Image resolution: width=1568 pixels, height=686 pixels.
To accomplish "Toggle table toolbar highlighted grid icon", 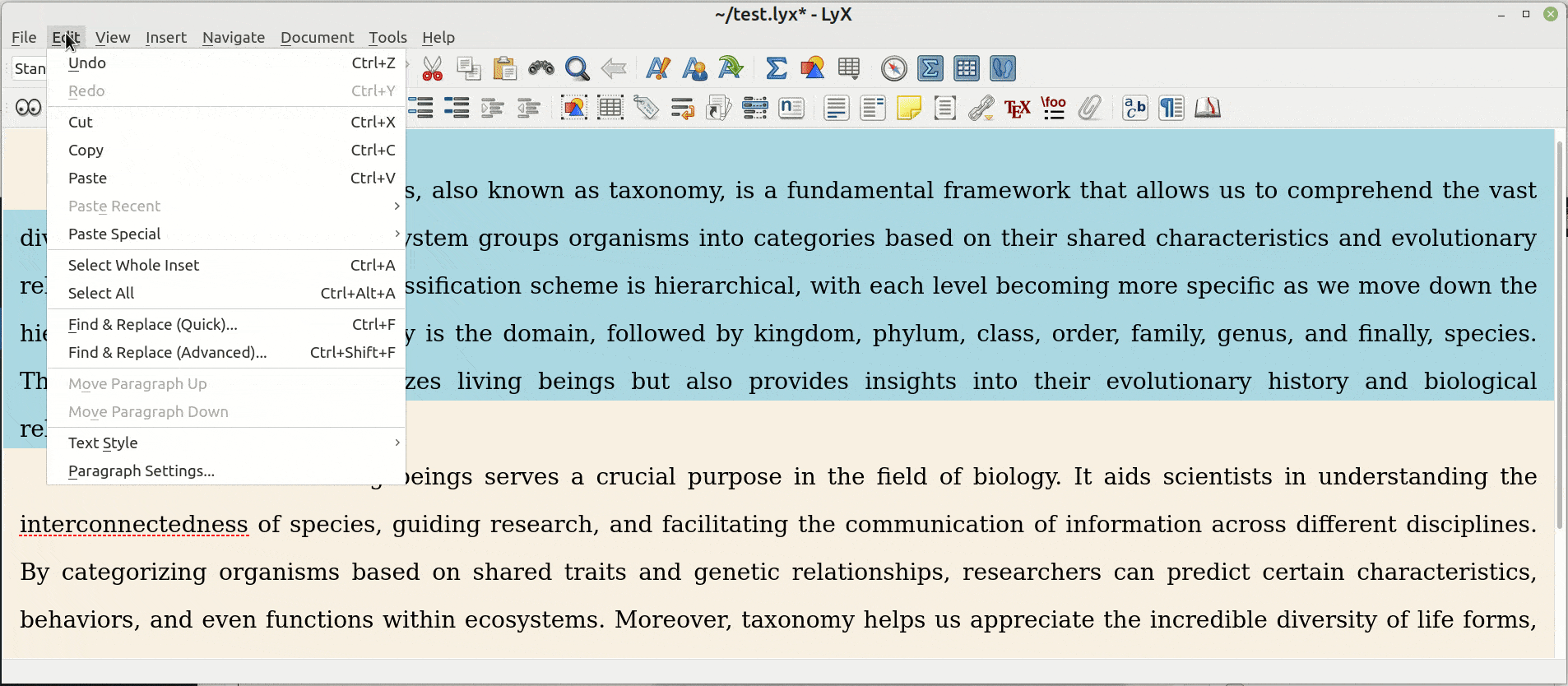I will click(967, 68).
